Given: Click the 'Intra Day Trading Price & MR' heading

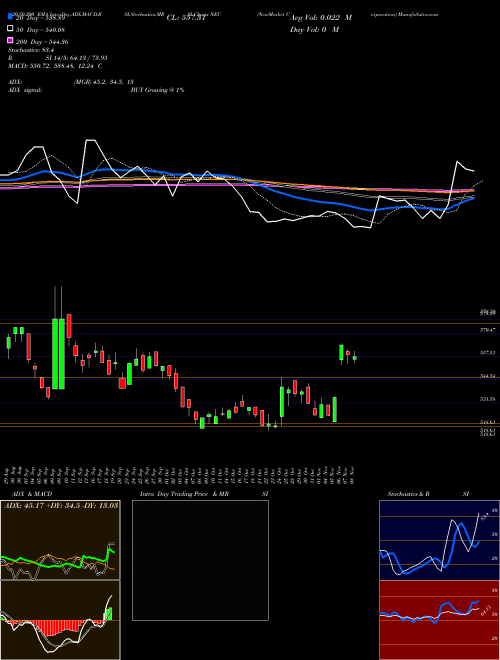Looking at the screenshot, I should click(x=184, y=494).
